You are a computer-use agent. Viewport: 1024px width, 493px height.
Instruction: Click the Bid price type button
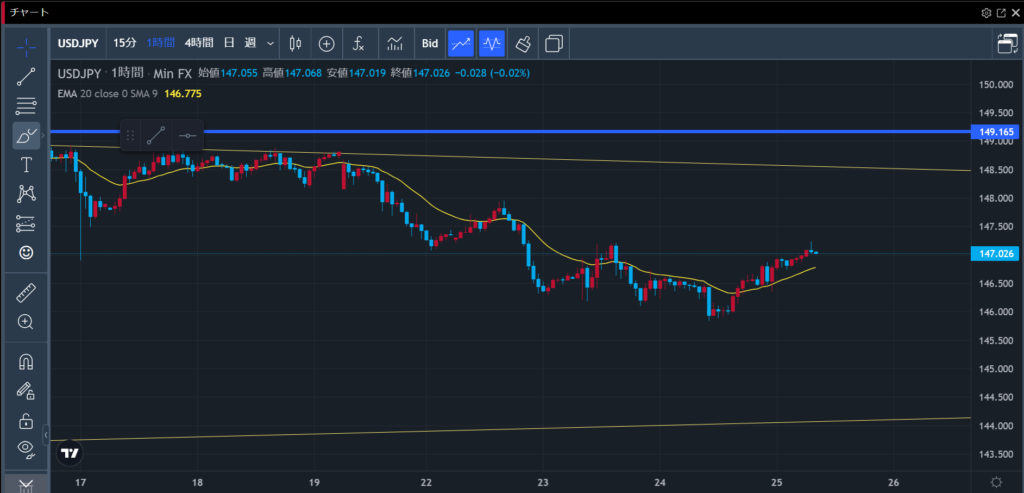(430, 44)
